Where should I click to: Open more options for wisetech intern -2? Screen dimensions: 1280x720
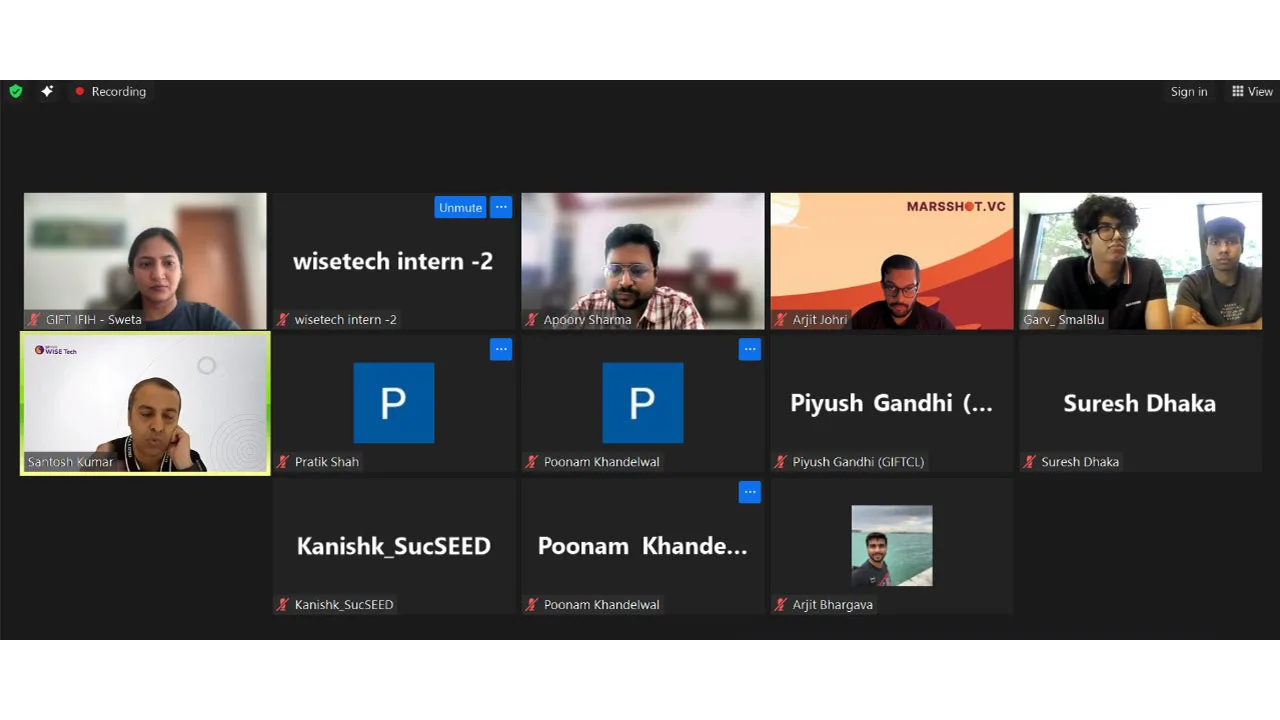(501, 207)
